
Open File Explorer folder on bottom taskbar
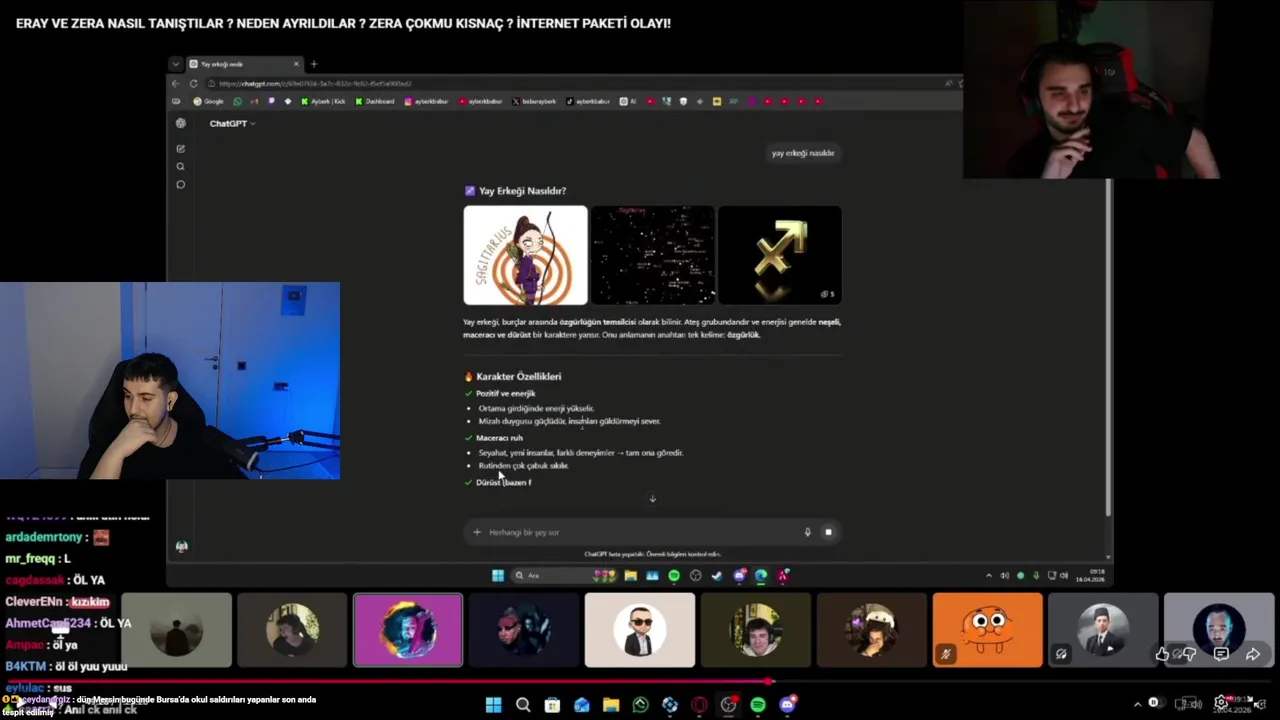[x=611, y=705]
